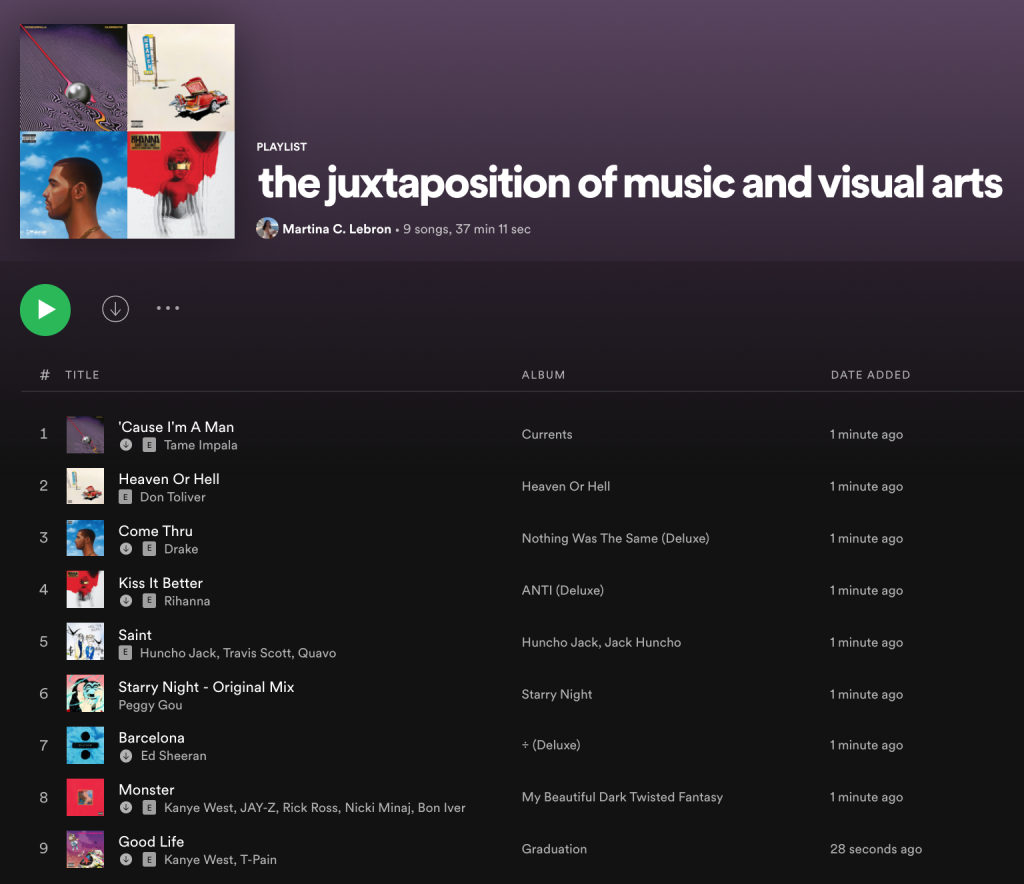Play the playlist with the green play button
1024x884 pixels.
pos(45,309)
